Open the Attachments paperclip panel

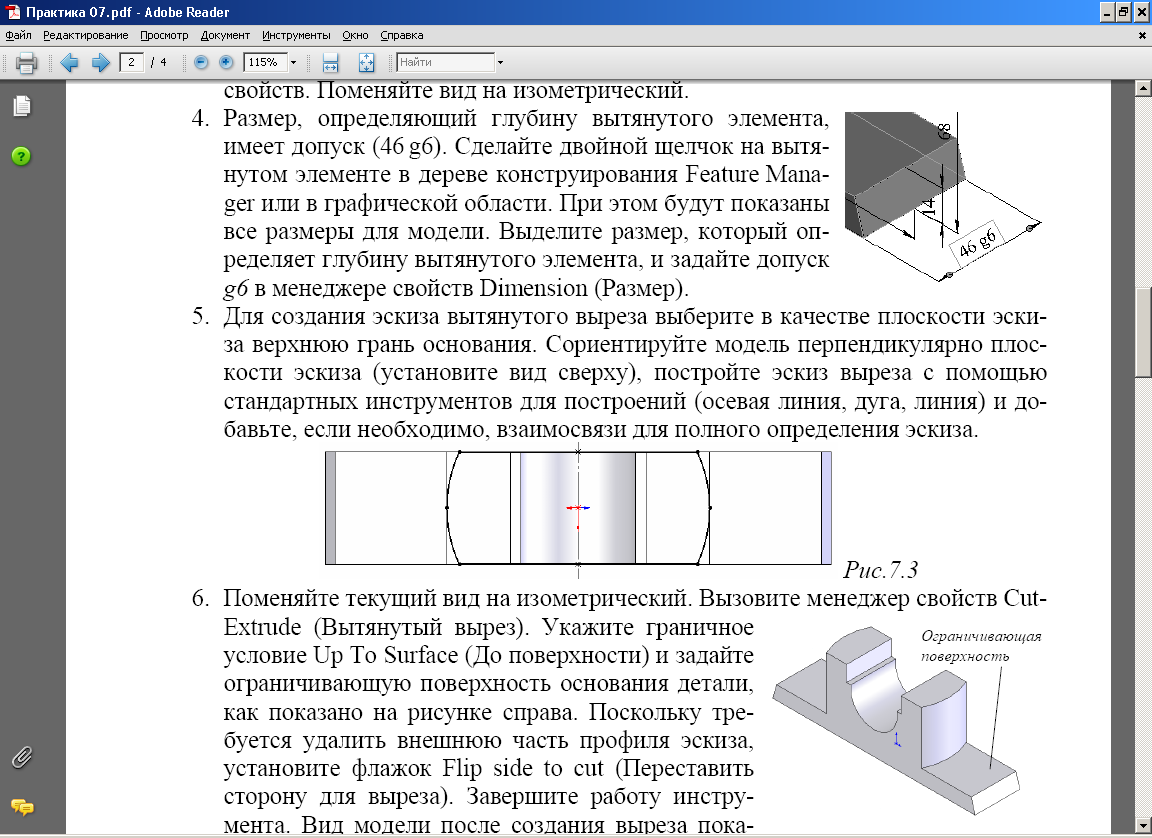22,757
